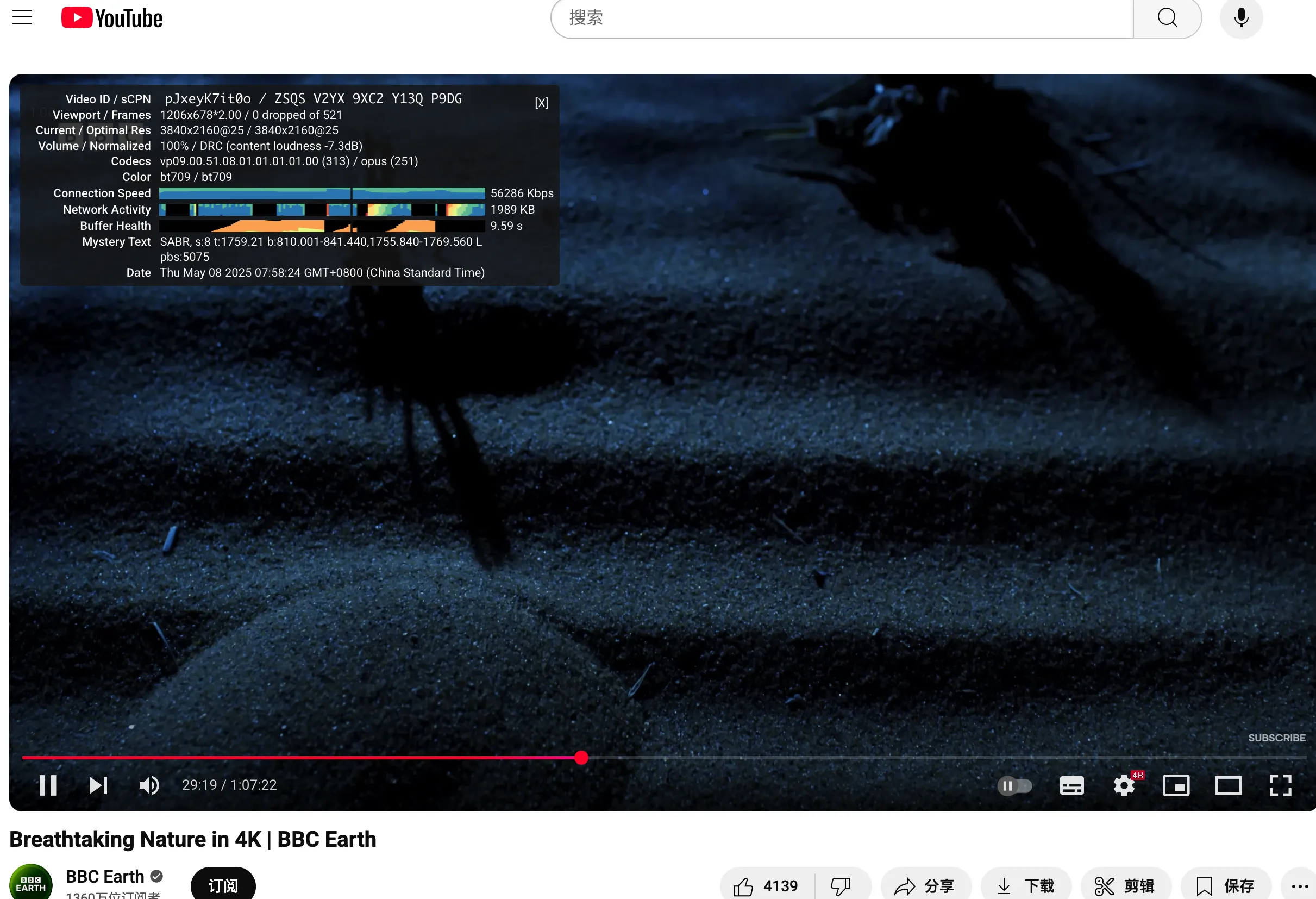Click the 9.59 s buffer value

click(506, 226)
